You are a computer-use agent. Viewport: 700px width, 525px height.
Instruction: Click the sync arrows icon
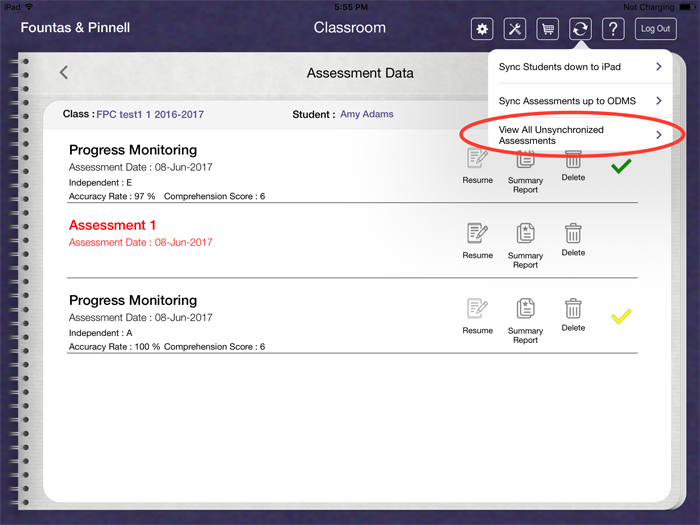(x=580, y=29)
